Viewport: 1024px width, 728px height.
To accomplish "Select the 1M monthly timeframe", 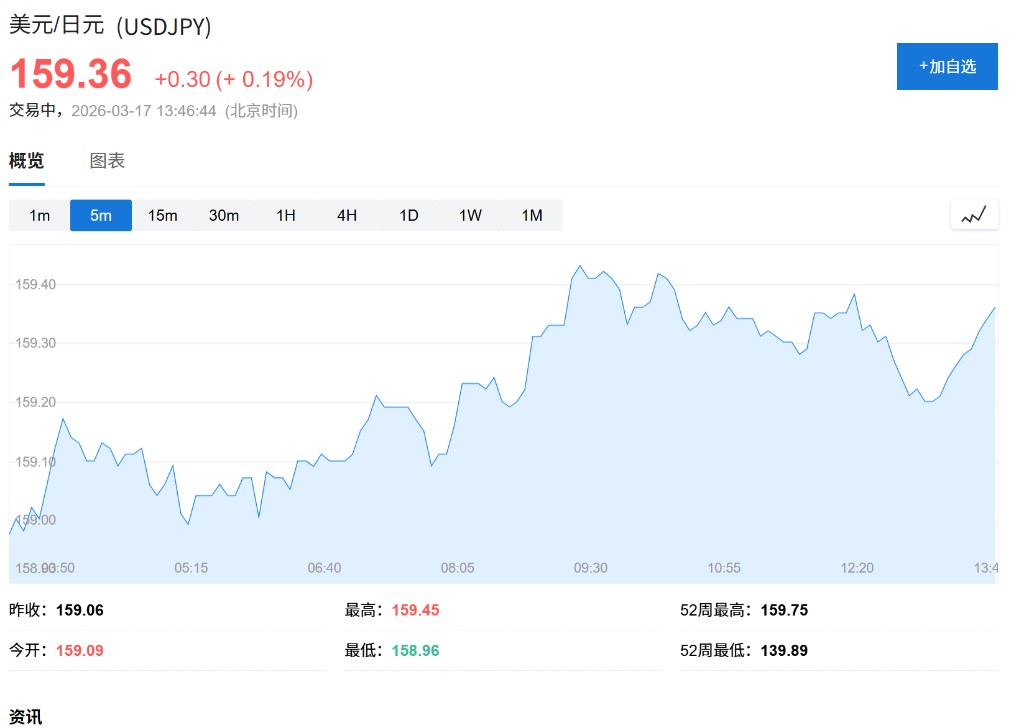I will [x=532, y=215].
